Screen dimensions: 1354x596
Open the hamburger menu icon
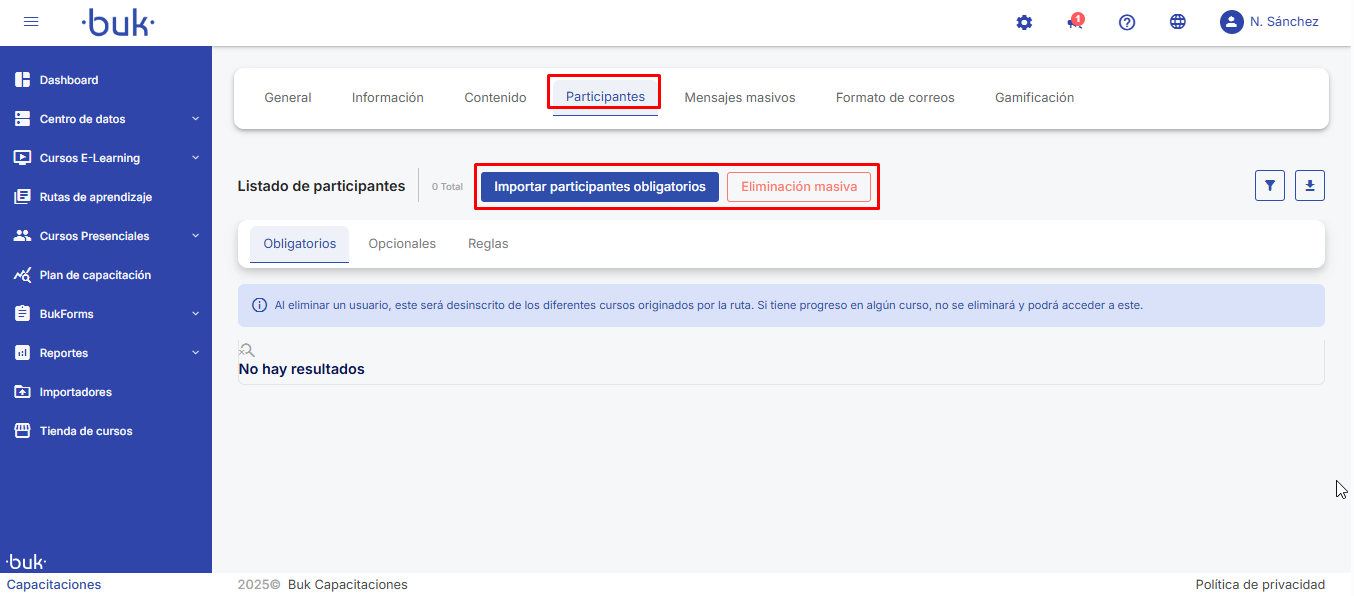[x=31, y=22]
